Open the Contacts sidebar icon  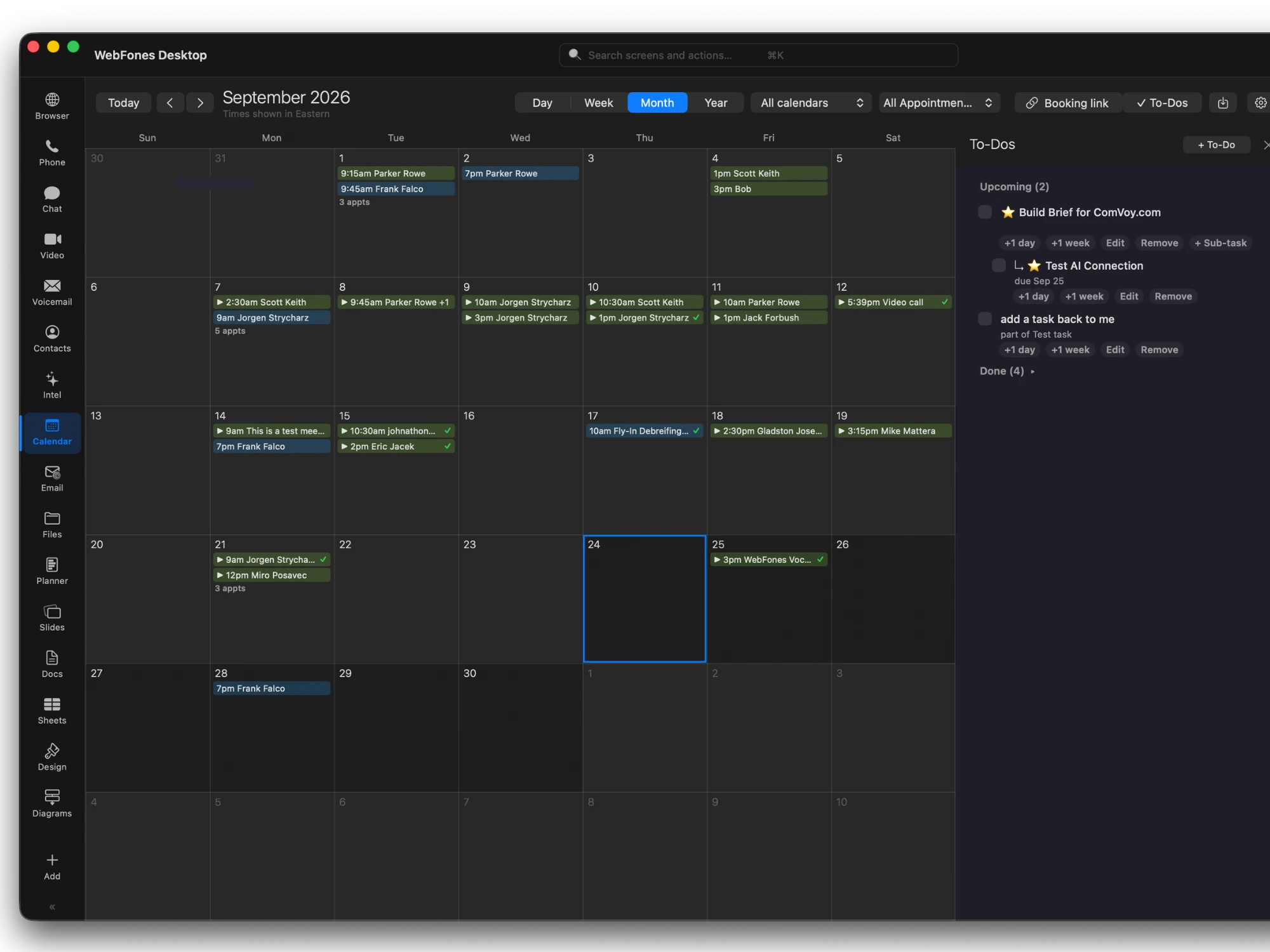(x=52, y=339)
